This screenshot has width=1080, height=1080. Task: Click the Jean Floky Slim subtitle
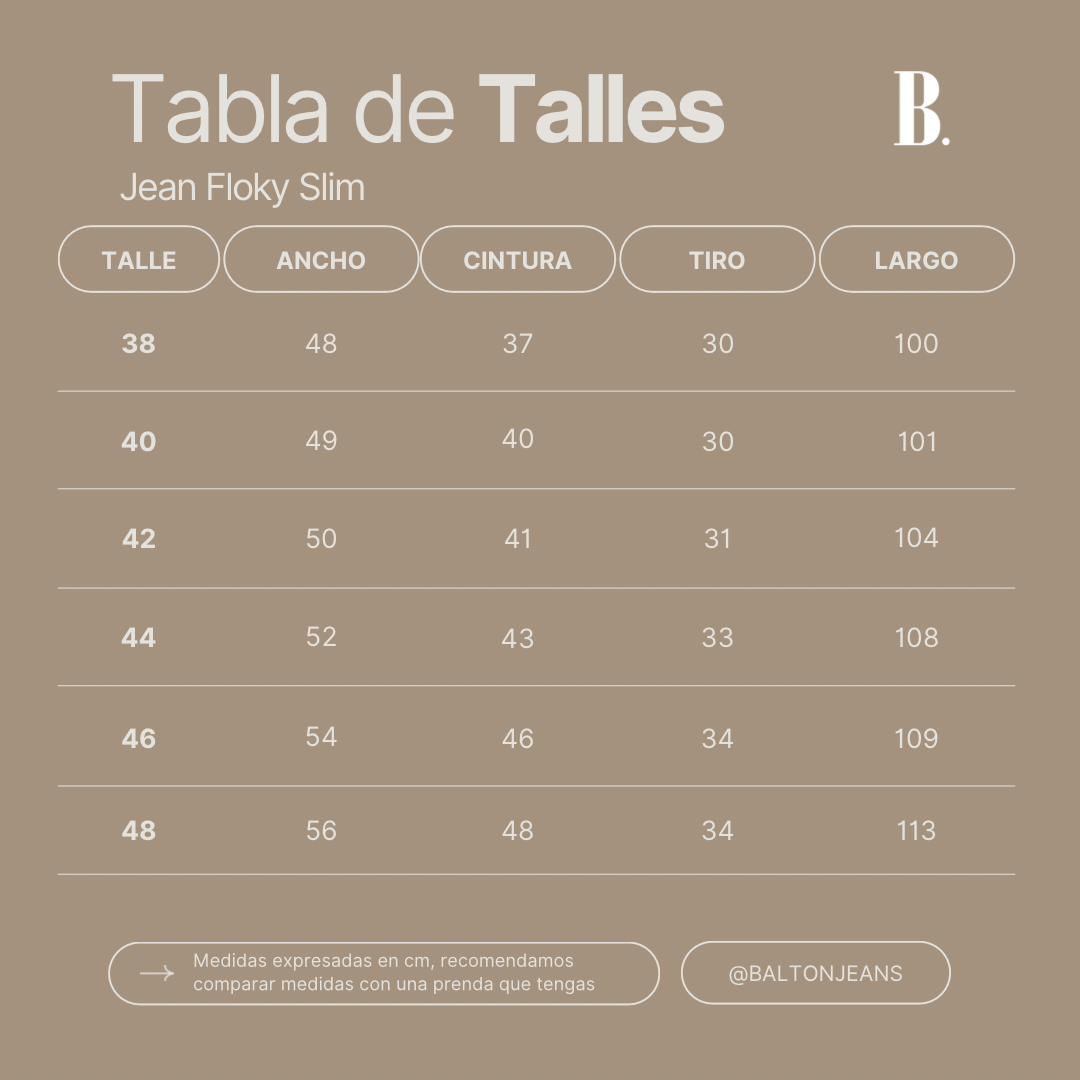[x=242, y=187]
